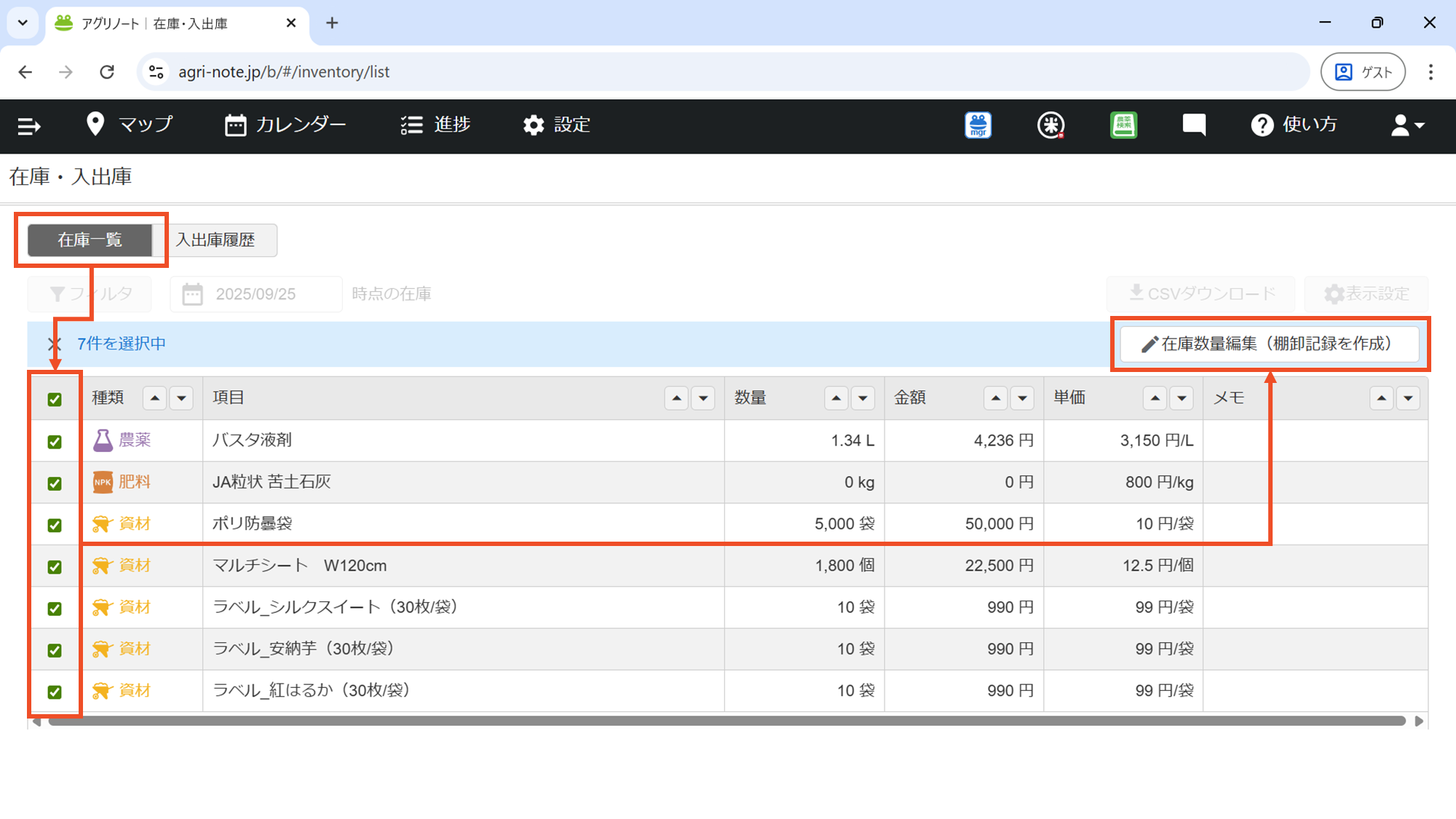
Task: Click the ゲスト profile button
Action: click(x=1363, y=72)
